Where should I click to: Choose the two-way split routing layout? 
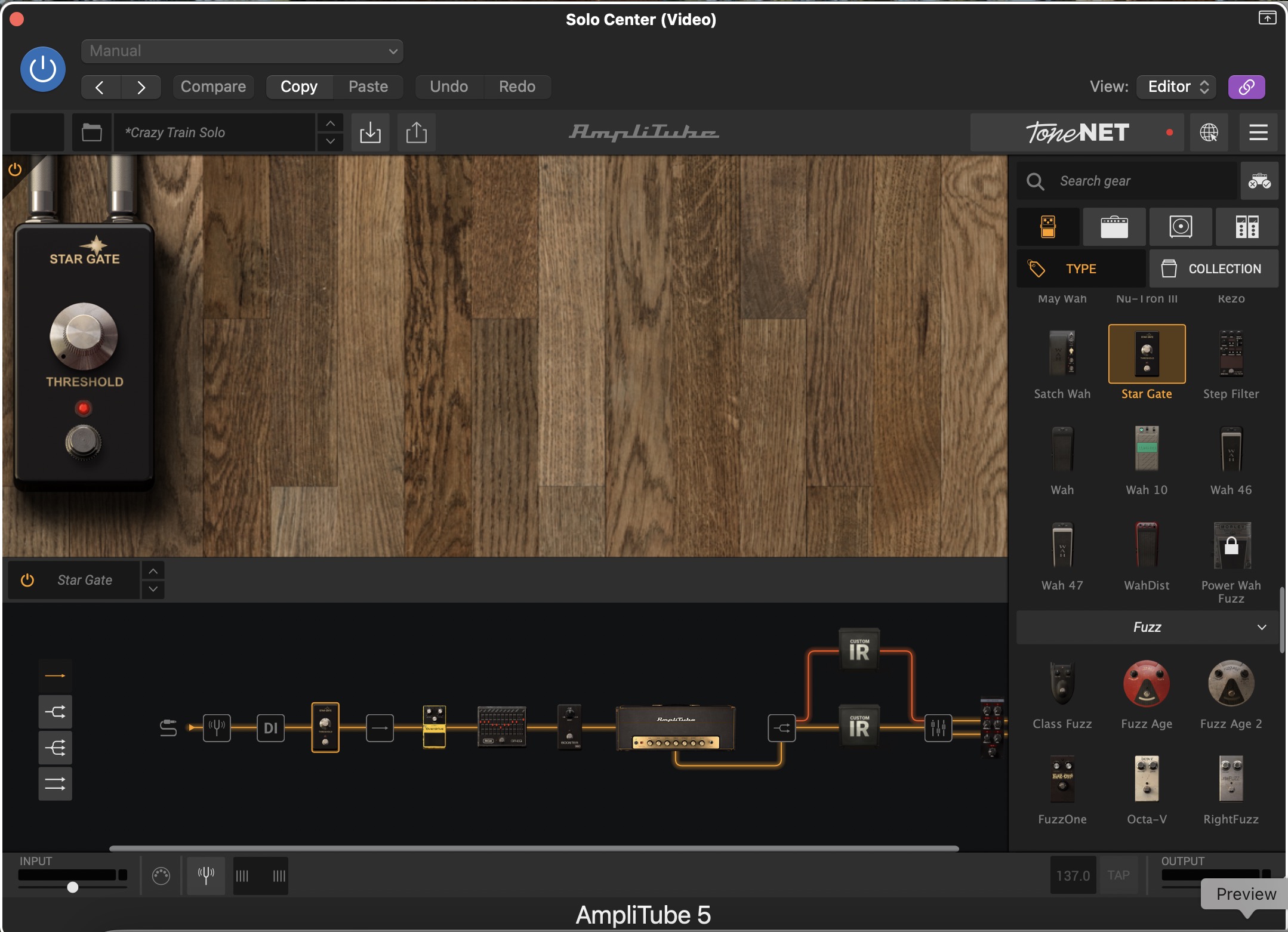coord(56,712)
